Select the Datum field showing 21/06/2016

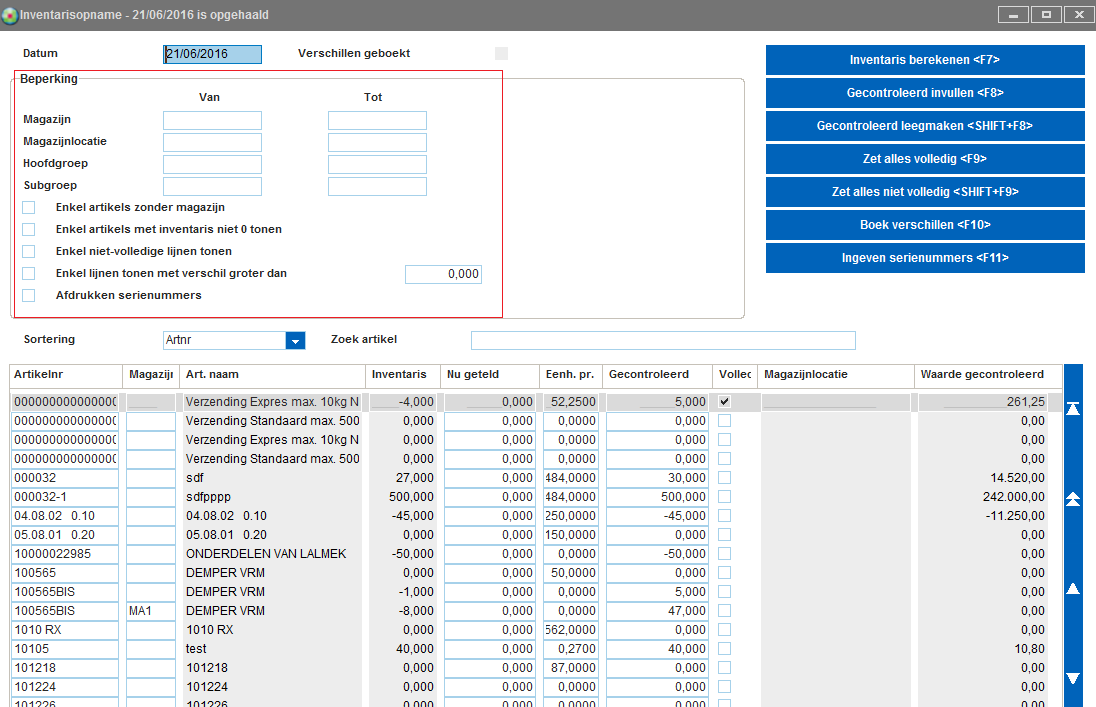coord(212,54)
